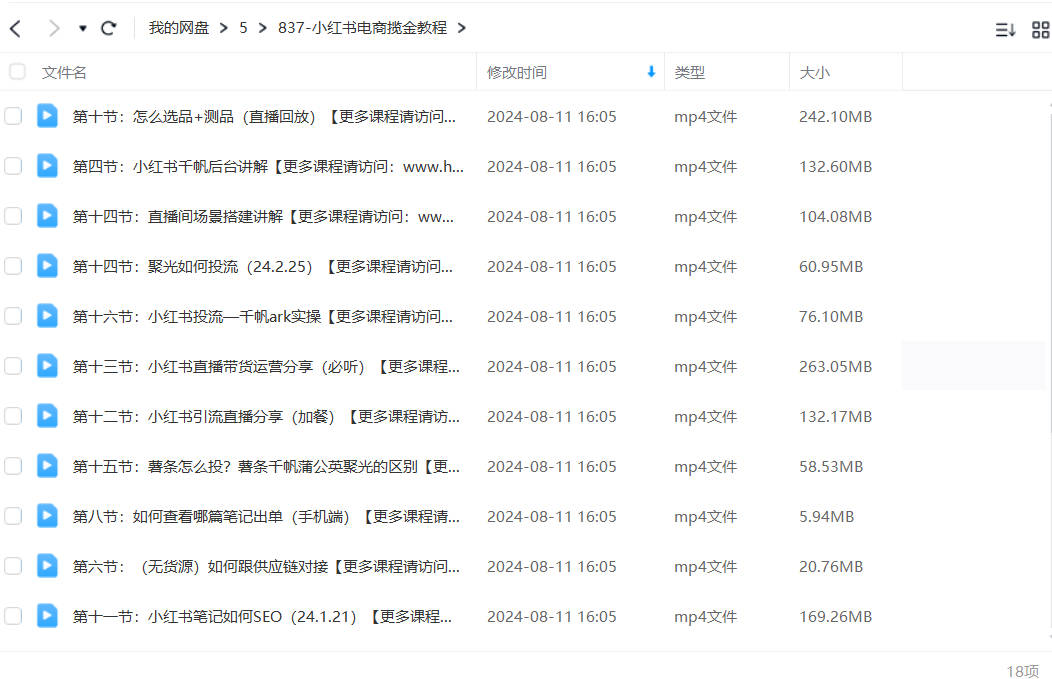Image resolution: width=1052 pixels, height=679 pixels.
Task: Expand chevron after the 5 breadcrumb
Action: (x=262, y=28)
